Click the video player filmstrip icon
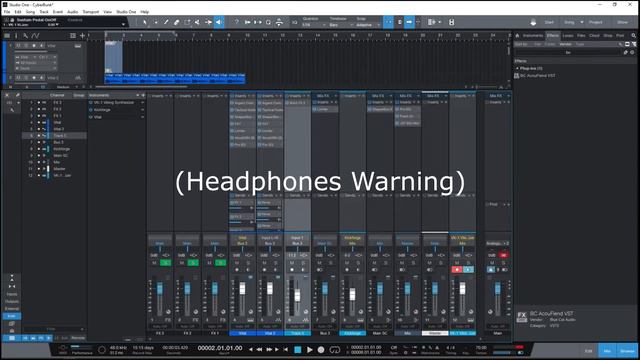Screen dimensions: 640x360 [451, 22]
